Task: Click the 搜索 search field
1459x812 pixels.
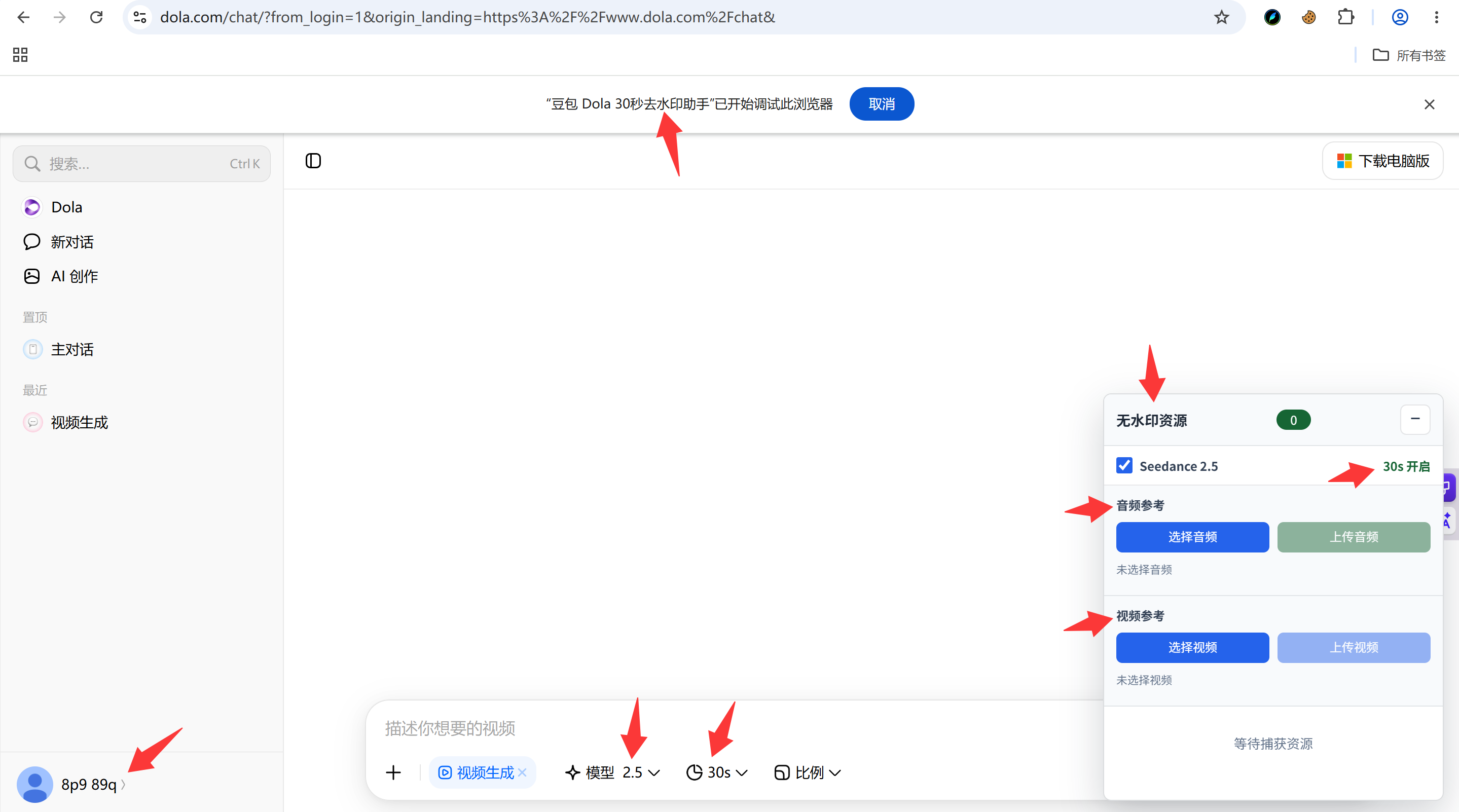Action: tap(141, 164)
